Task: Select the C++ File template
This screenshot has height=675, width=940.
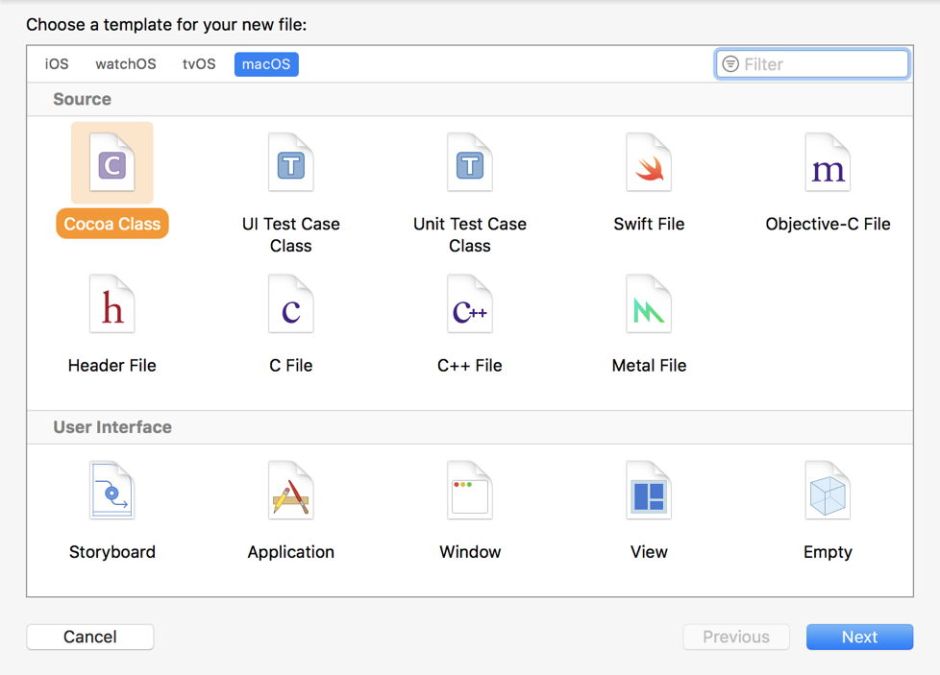Action: [470, 306]
